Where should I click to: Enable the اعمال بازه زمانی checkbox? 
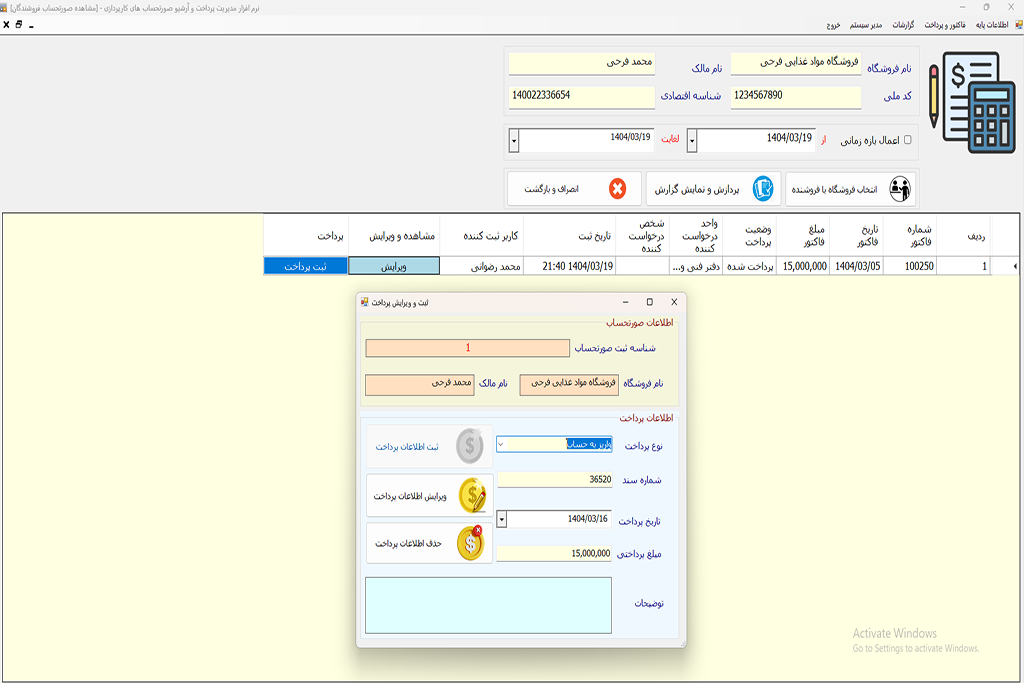coord(908,140)
